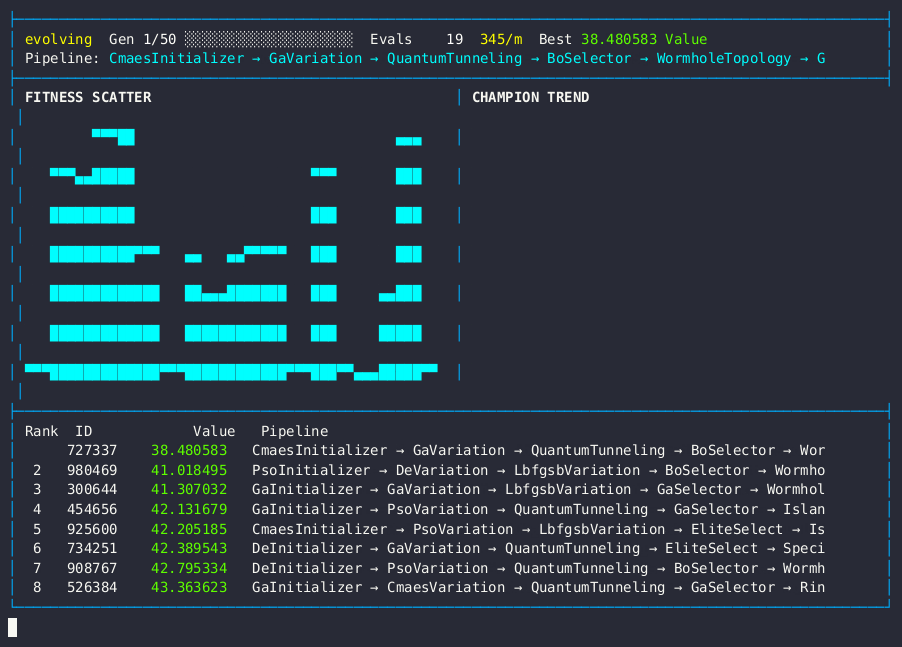Viewport: 902px width, 647px height.
Task: Click 'QuantumTunneling' in row 727337
Action: (x=598, y=450)
